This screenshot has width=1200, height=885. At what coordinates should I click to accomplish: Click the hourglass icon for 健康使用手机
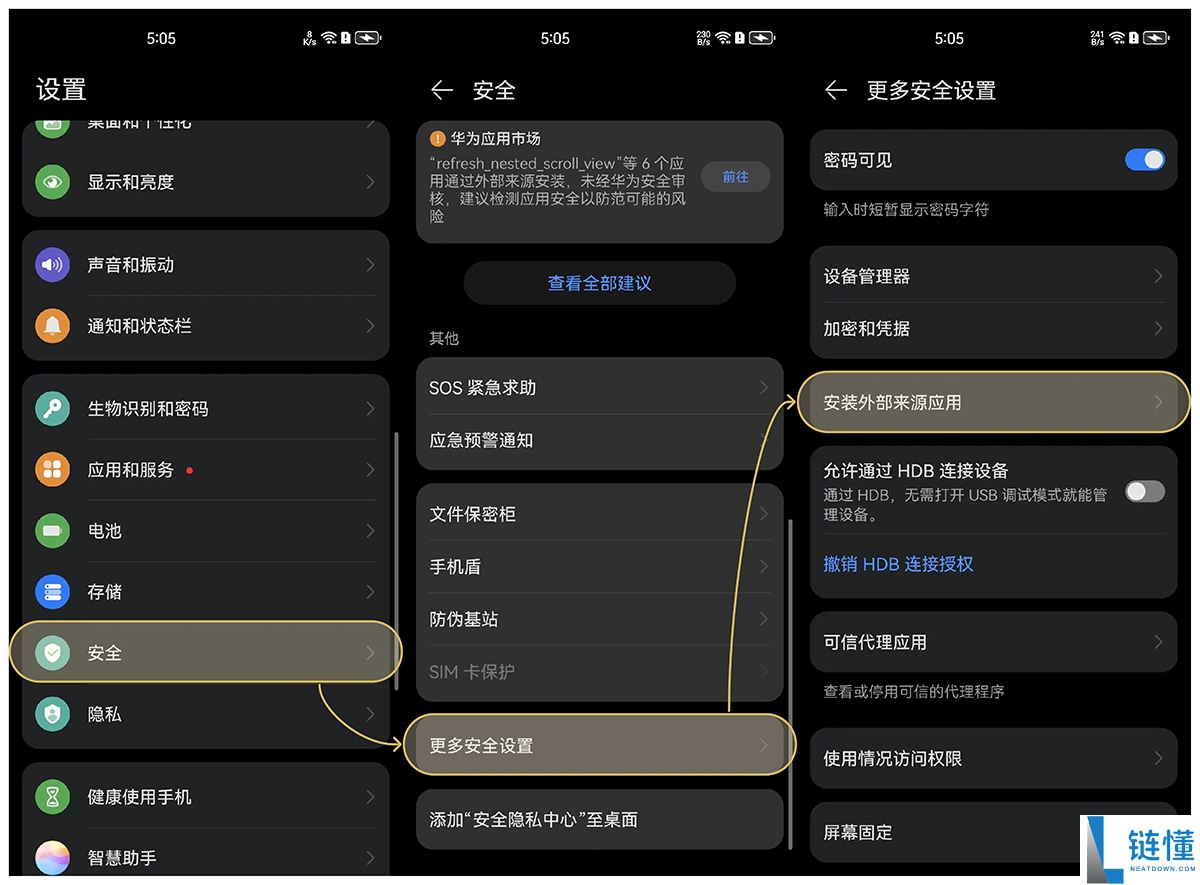(x=53, y=796)
